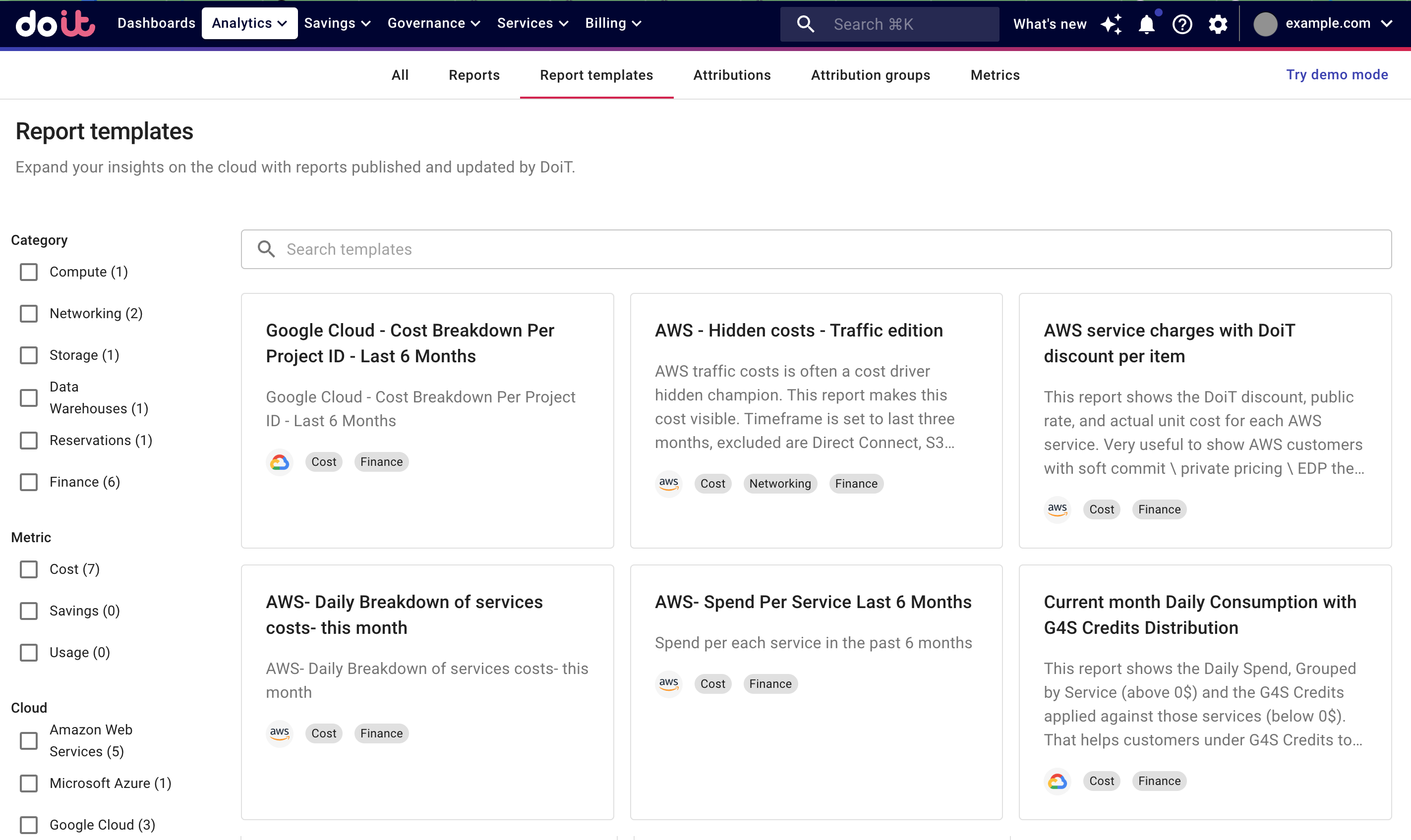
Task: Check the Storage category filter
Action: click(29, 355)
